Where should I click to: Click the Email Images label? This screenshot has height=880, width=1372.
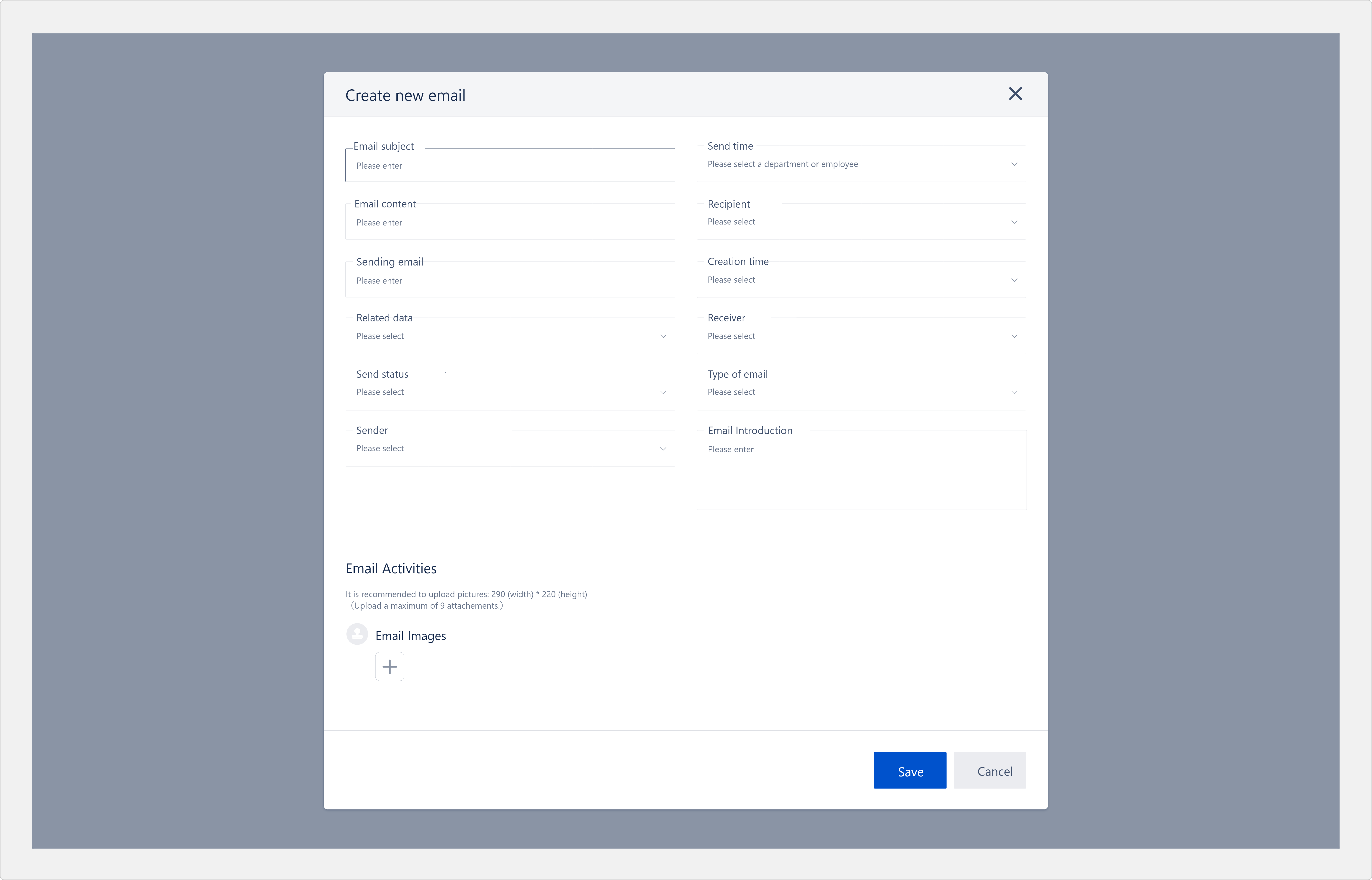(x=411, y=636)
